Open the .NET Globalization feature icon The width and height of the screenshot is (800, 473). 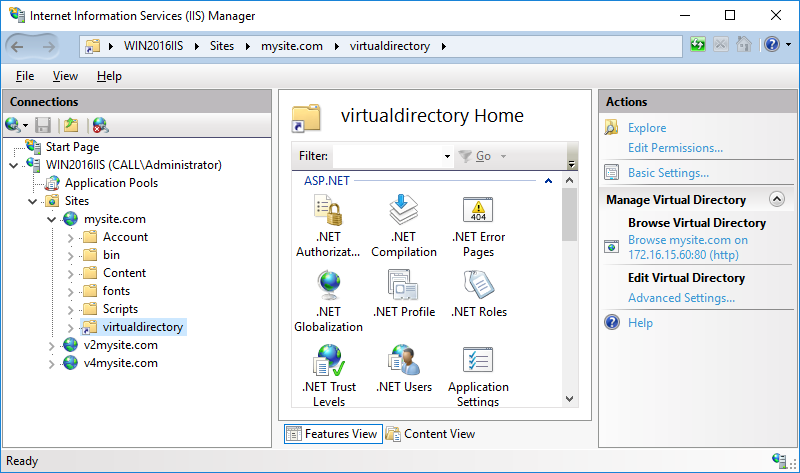329,286
